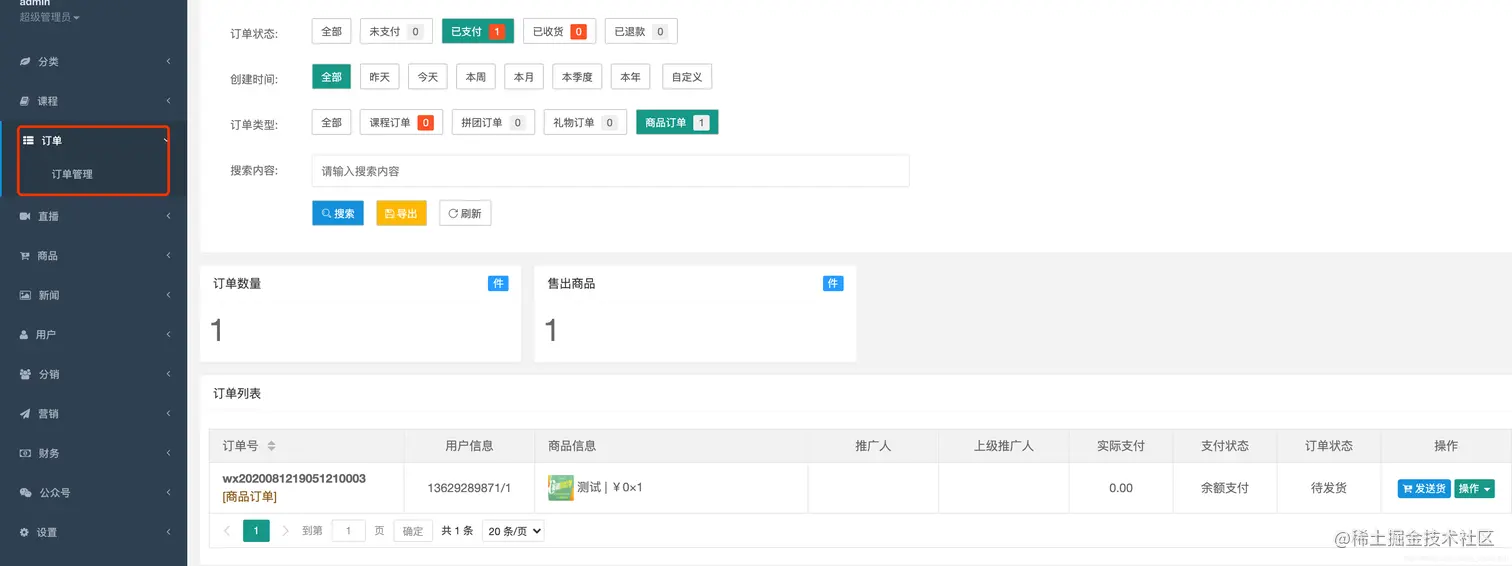
Task: Click the 新闻 picture icon in sidebar
Action: [x=25, y=295]
